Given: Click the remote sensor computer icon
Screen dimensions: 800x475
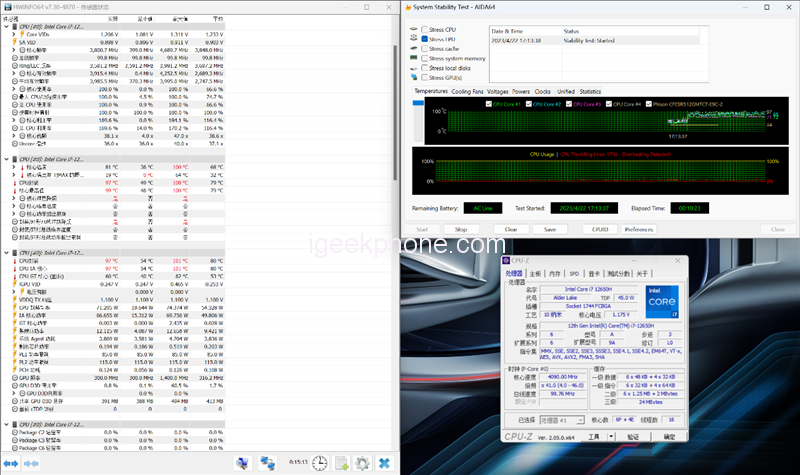Looking at the screenshot, I should click(242, 463).
